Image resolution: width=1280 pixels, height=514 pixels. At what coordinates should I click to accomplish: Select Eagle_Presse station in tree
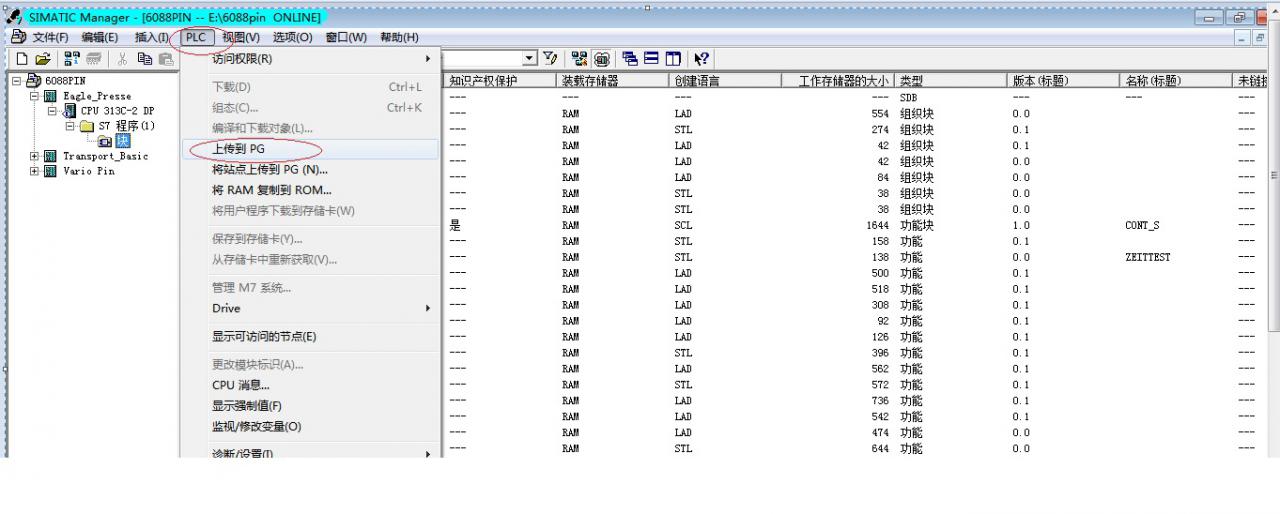(97, 96)
